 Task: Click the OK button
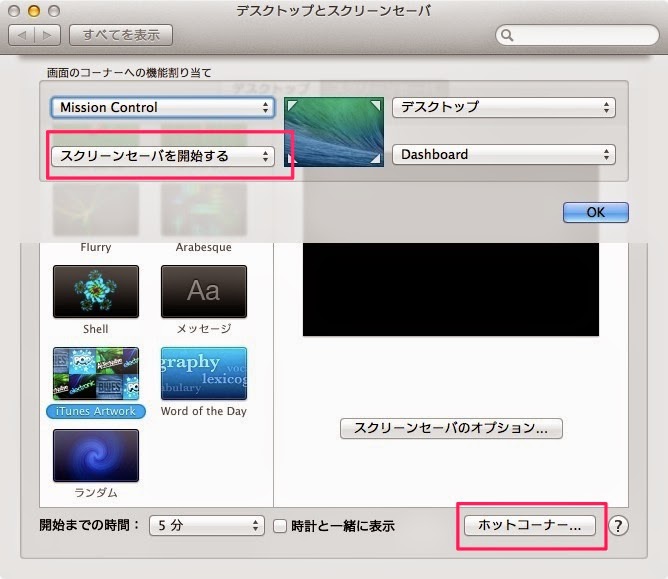coord(596,212)
